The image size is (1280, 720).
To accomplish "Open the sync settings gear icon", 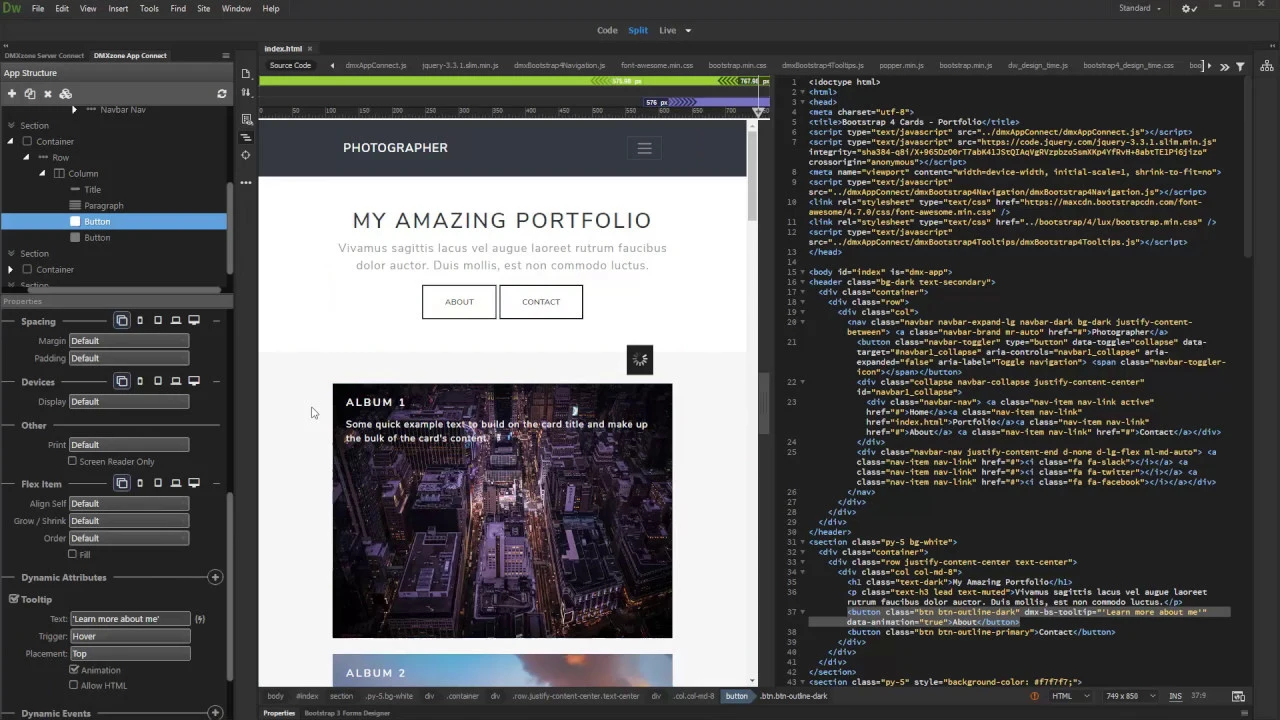I will pyautogui.click(x=1189, y=8).
